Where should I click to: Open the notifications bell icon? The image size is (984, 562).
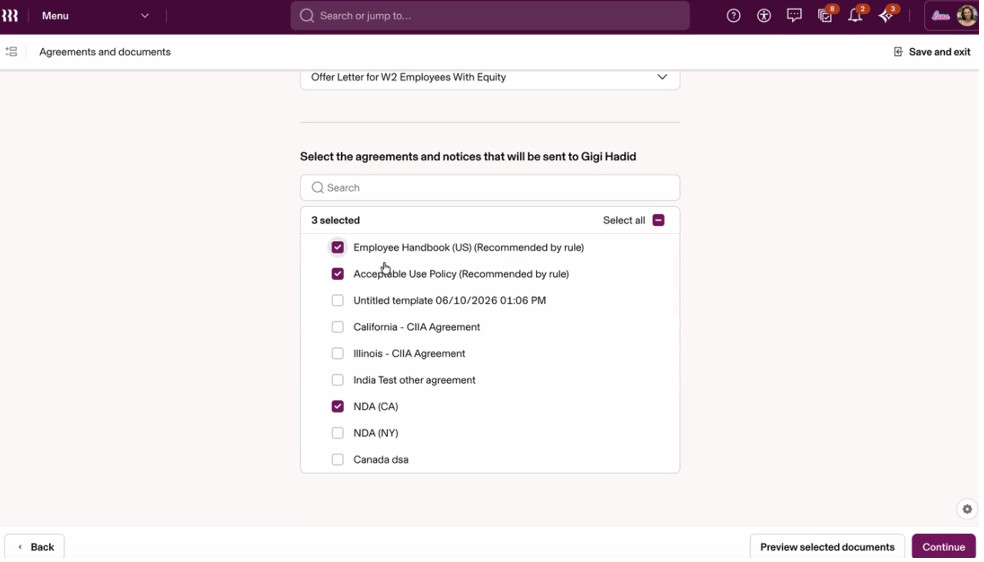855,16
